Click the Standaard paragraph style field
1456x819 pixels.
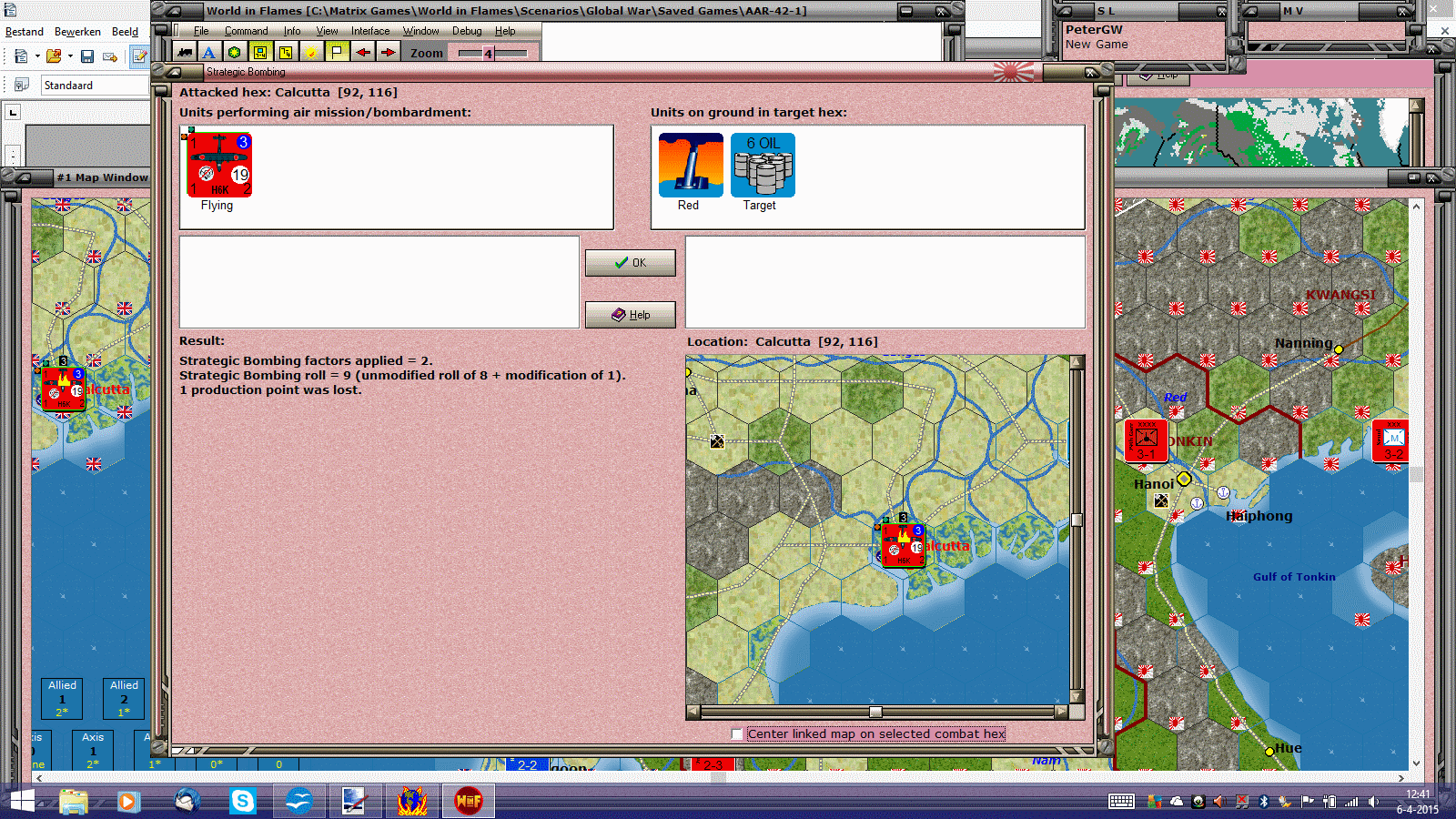[x=95, y=86]
